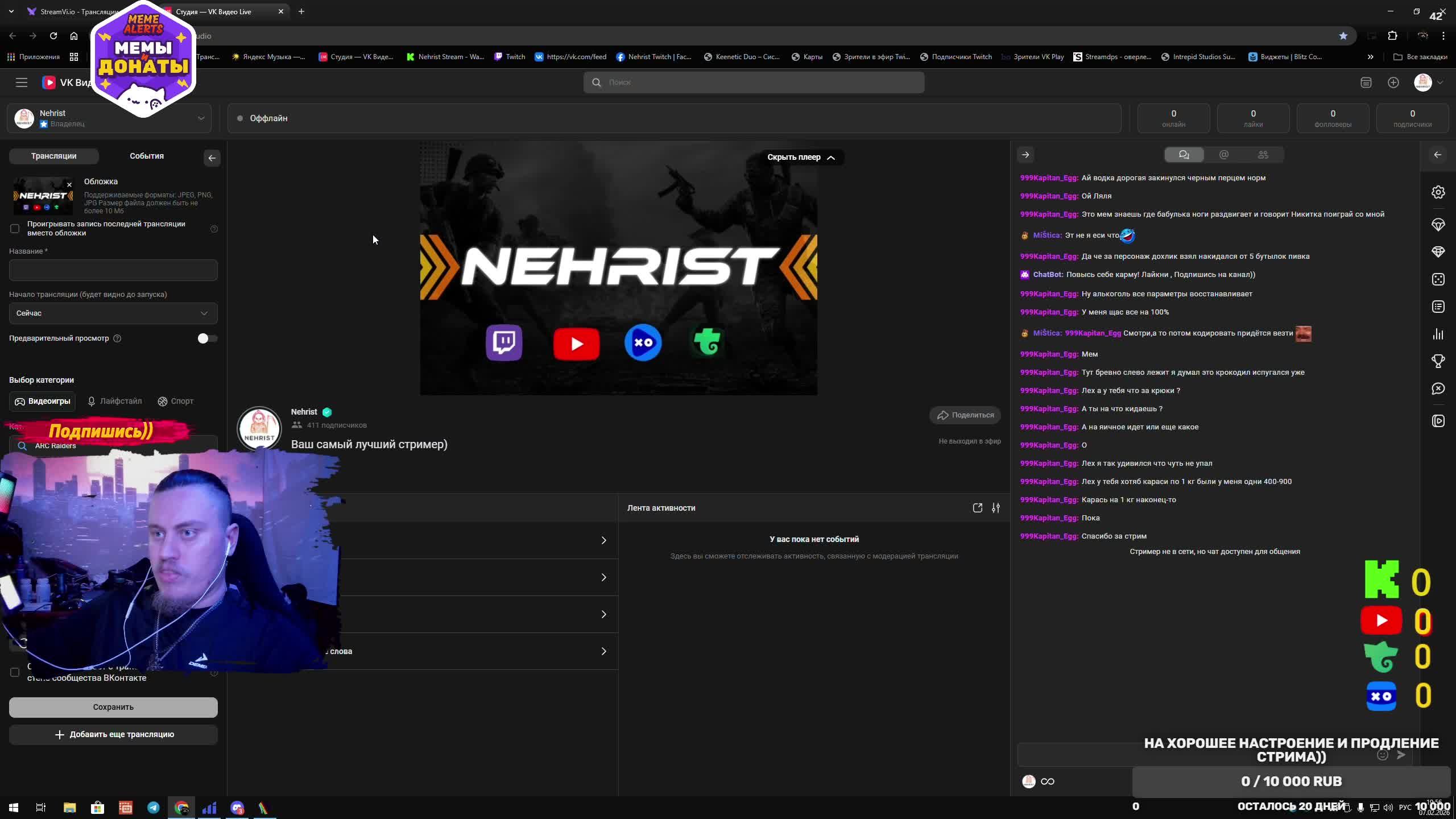The image size is (1456, 819).
Task: Collapse player with Скрыть плеер
Action: coord(801,158)
